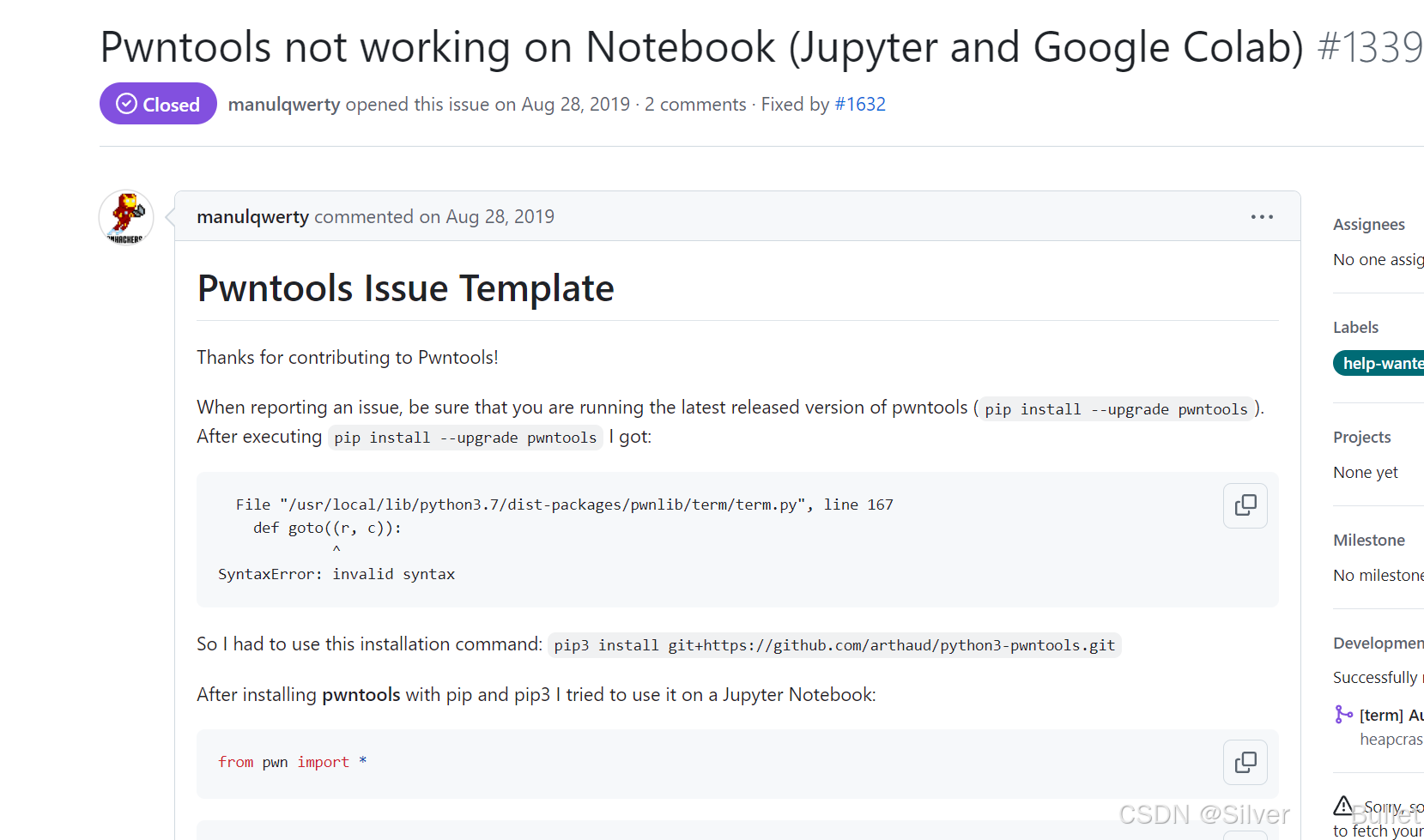Viewport: 1424px width, 840px height.
Task: Open the help-wanted label
Action: [x=1380, y=363]
